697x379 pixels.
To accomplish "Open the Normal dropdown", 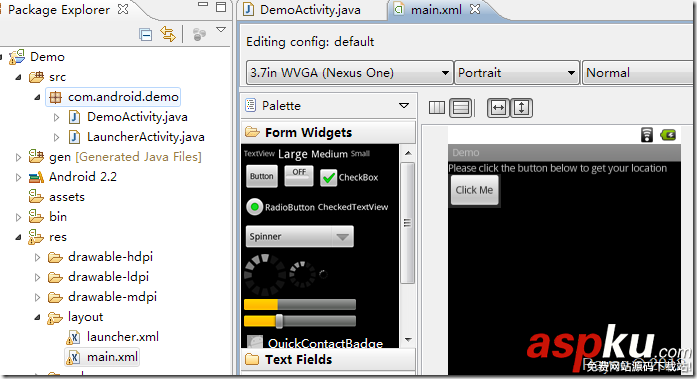I will (638, 72).
